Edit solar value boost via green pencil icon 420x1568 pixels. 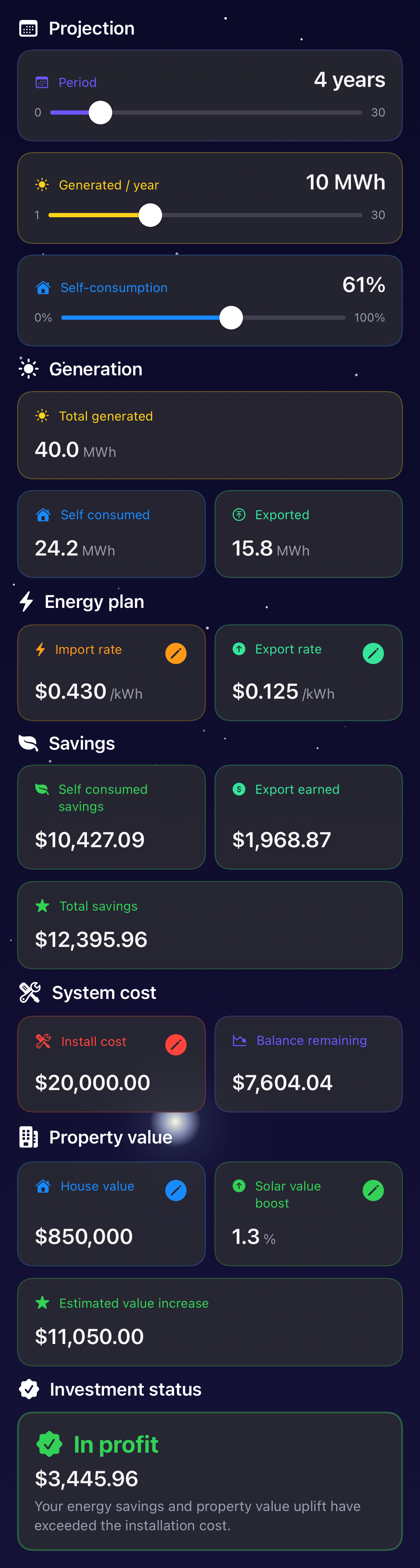click(x=373, y=1190)
